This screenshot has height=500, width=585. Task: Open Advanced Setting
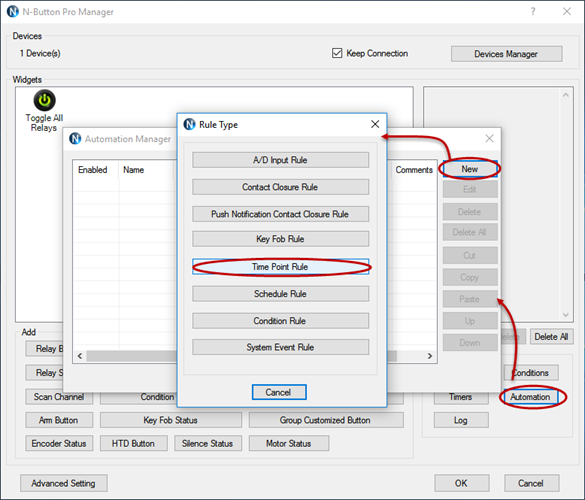64,483
